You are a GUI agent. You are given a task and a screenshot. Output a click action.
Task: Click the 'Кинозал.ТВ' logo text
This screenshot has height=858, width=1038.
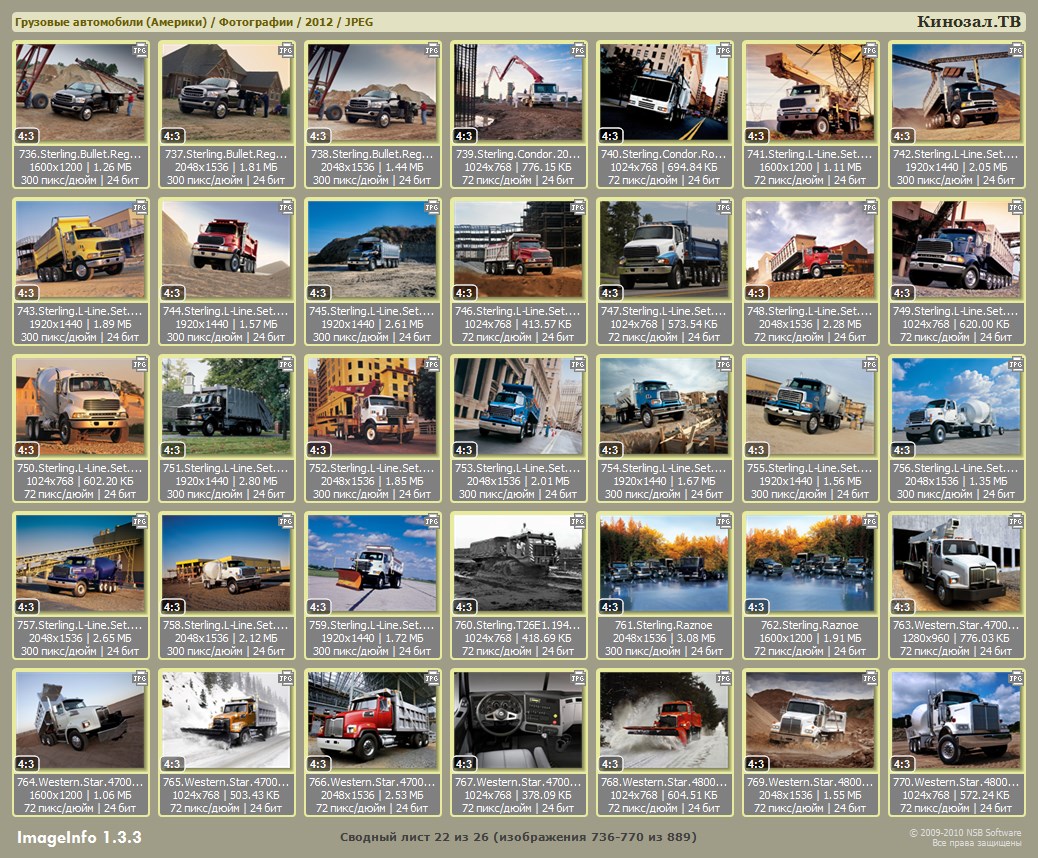pos(968,21)
